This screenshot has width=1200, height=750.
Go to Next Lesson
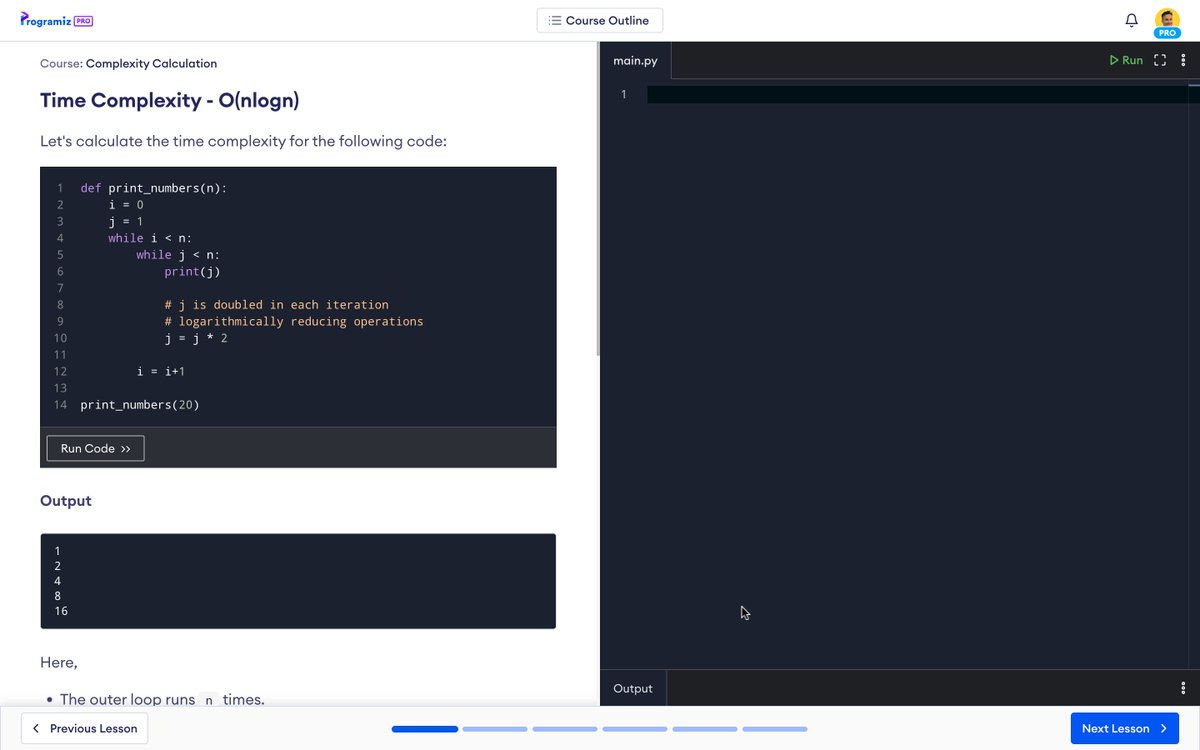pos(1124,728)
